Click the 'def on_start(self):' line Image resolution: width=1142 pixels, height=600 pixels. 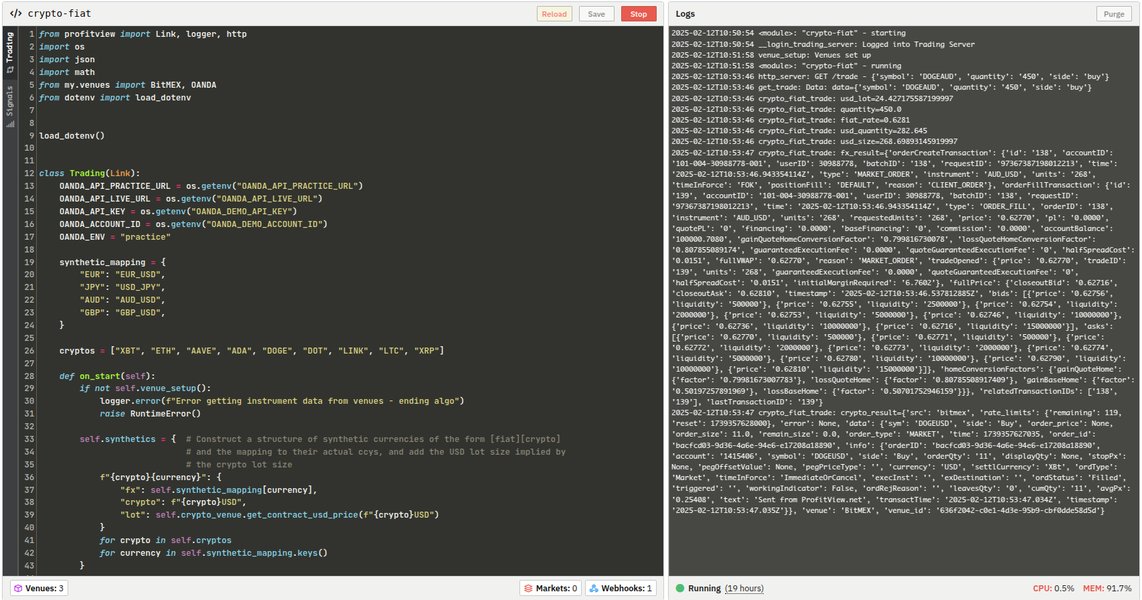[107, 376]
